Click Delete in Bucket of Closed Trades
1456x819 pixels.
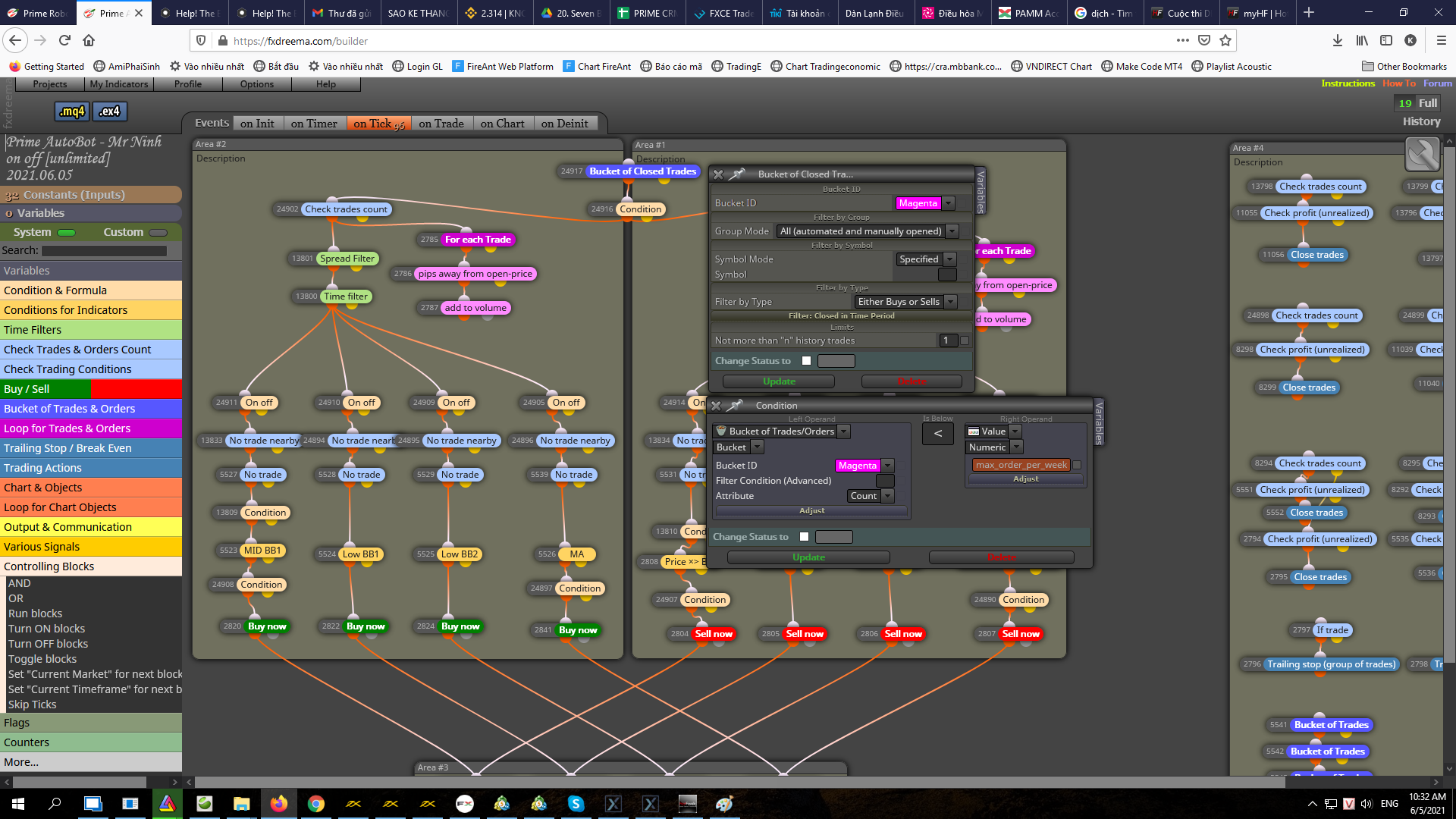pyautogui.click(x=912, y=381)
